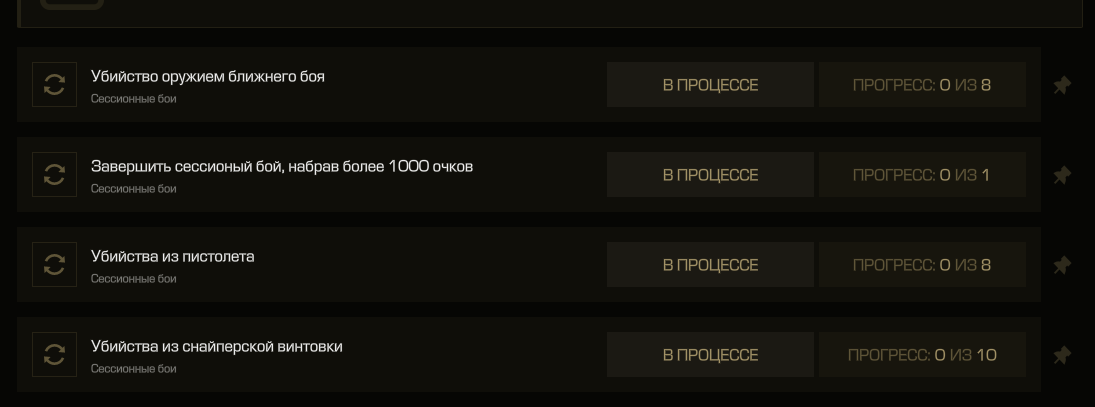Open progress 0 из 10 box
This screenshot has width=1095, height=407.
[x=922, y=355]
